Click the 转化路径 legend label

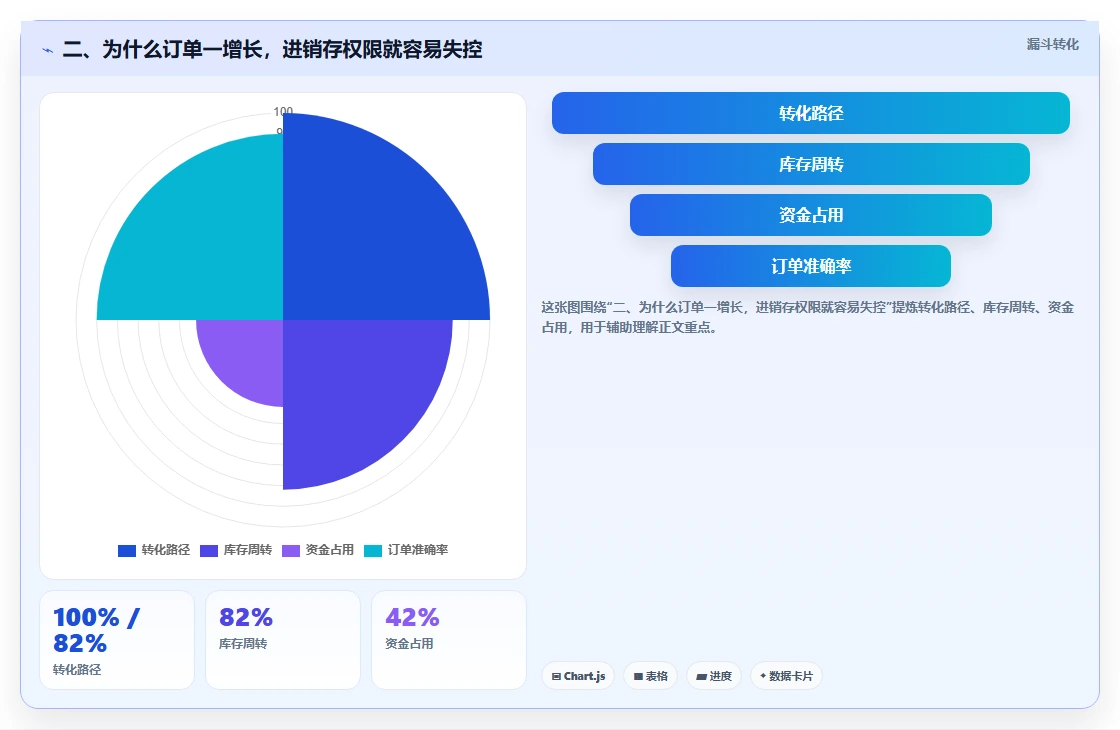(x=166, y=550)
